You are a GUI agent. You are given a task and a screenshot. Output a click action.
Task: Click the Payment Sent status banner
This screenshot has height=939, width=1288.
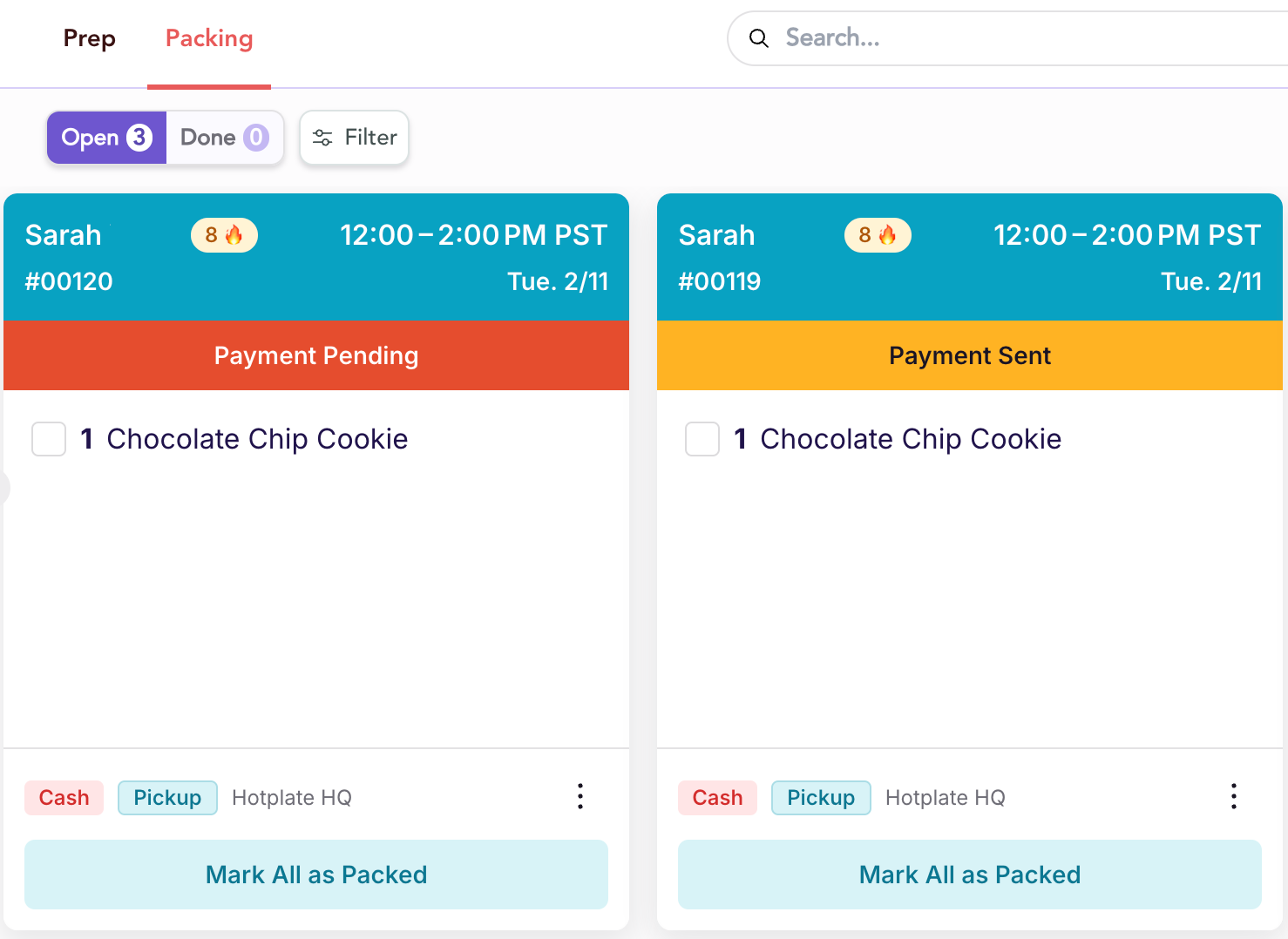[x=970, y=355]
